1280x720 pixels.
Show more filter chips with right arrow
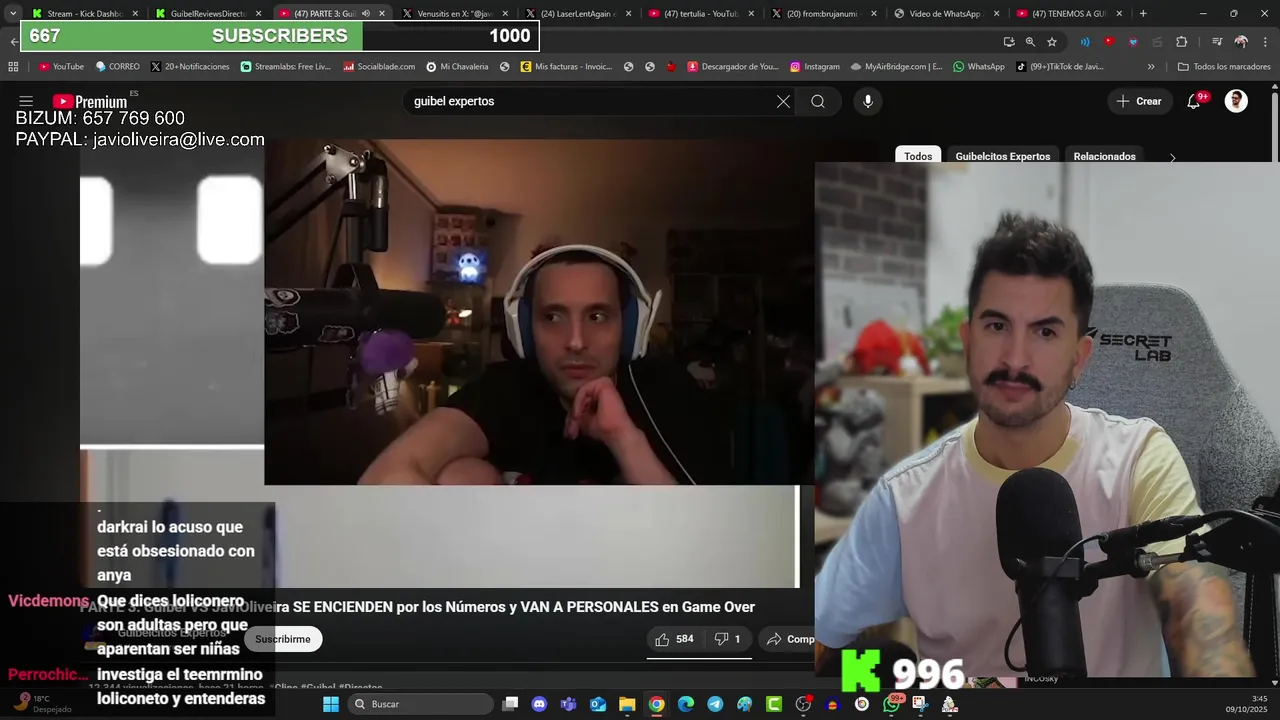point(1172,157)
